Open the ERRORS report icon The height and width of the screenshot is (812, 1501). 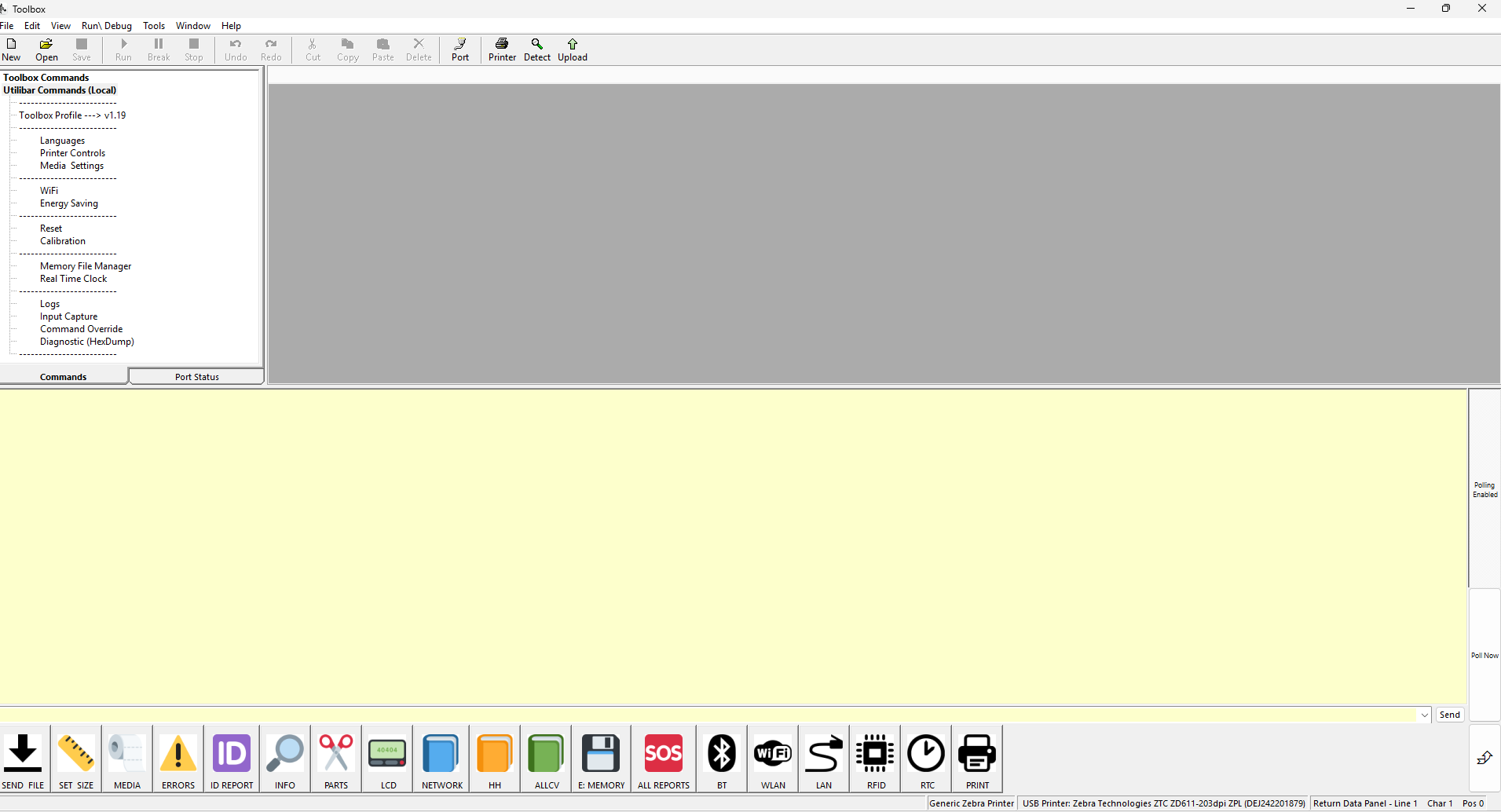coord(178,756)
